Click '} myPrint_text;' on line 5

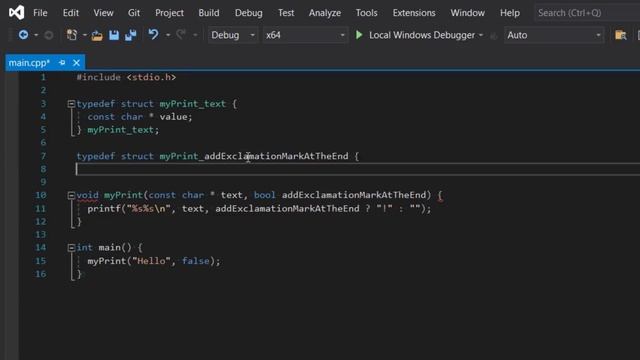pos(118,130)
